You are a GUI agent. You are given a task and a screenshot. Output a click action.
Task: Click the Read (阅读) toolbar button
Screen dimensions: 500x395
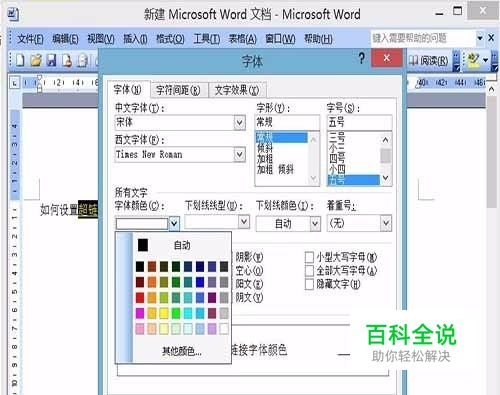(429, 61)
